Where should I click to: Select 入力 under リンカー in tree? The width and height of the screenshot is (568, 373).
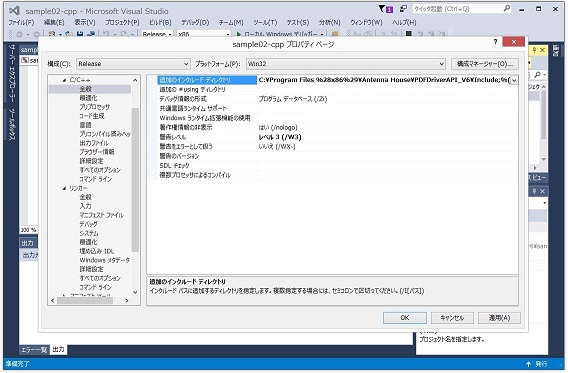(85, 206)
